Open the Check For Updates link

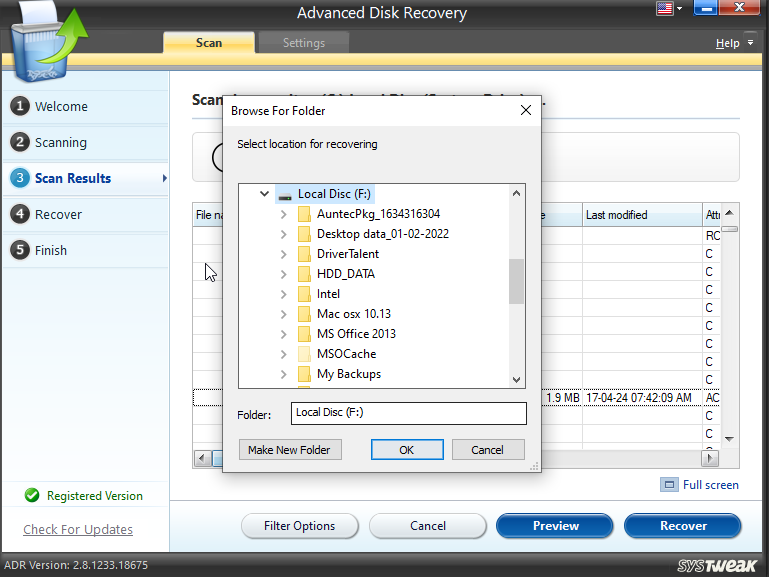click(x=78, y=529)
